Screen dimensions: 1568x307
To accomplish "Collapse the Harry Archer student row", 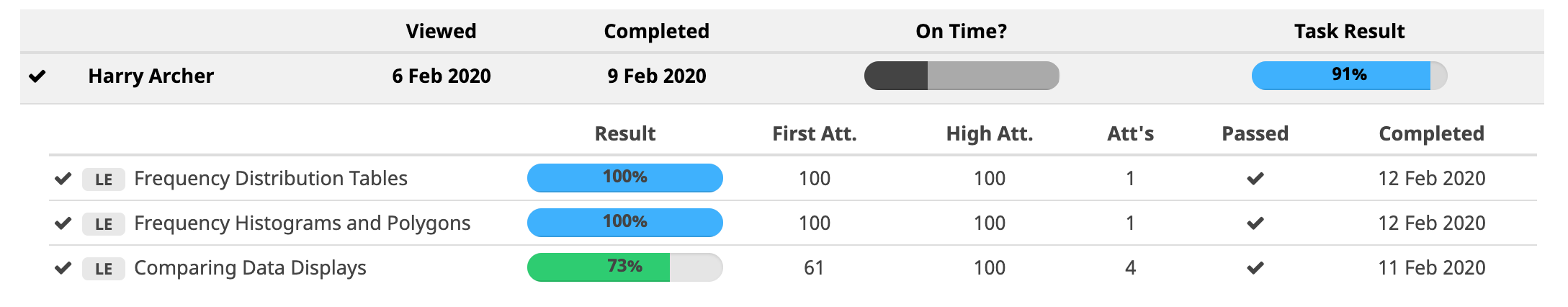I will coord(151,76).
